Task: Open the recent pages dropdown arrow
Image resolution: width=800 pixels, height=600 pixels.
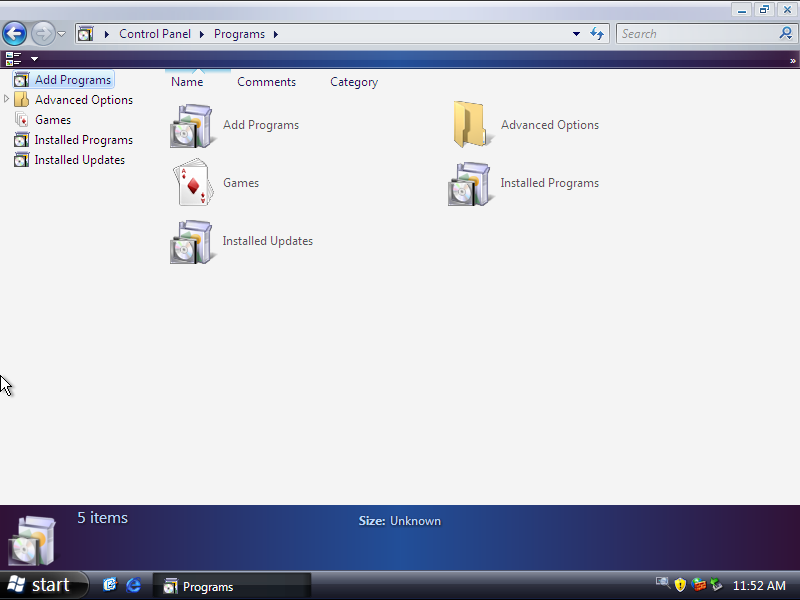Action: click(x=62, y=34)
